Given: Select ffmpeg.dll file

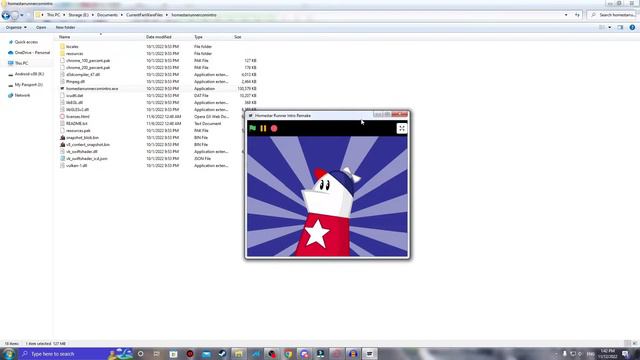Looking at the screenshot, I should [x=76, y=82].
